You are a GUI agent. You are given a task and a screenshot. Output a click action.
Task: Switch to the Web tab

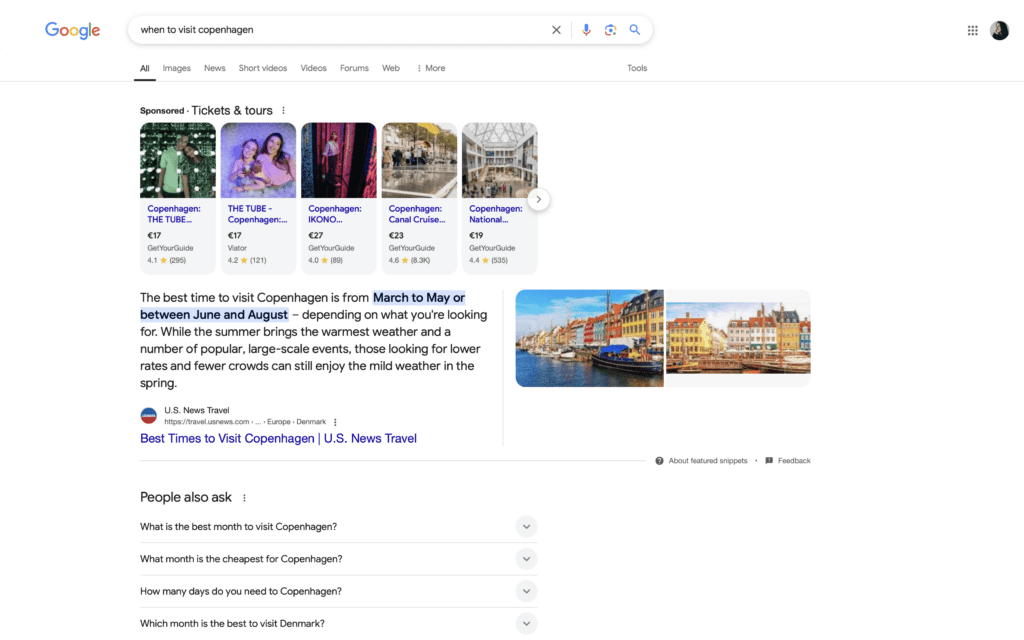[x=391, y=68]
